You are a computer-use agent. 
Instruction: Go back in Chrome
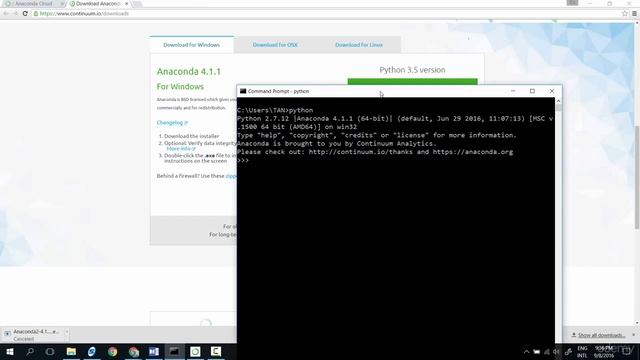pyautogui.click(x=6, y=13)
